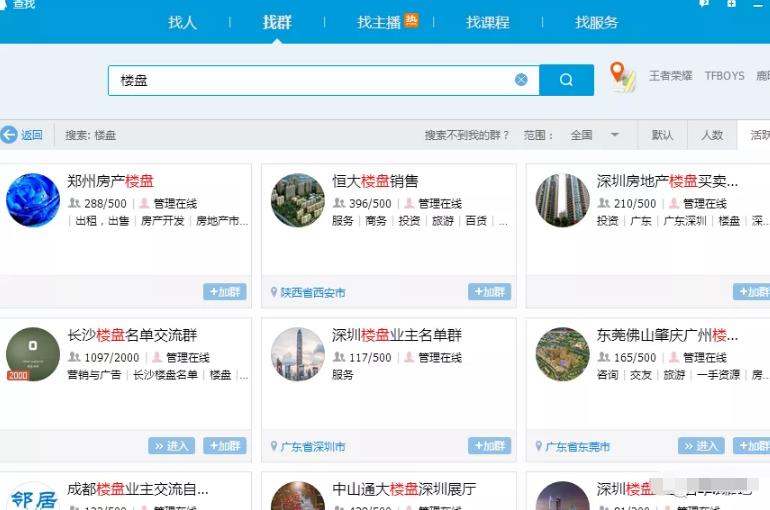Join the 郑州房产楼盘 group via 加群
The width and height of the screenshot is (770, 510).
tap(225, 292)
